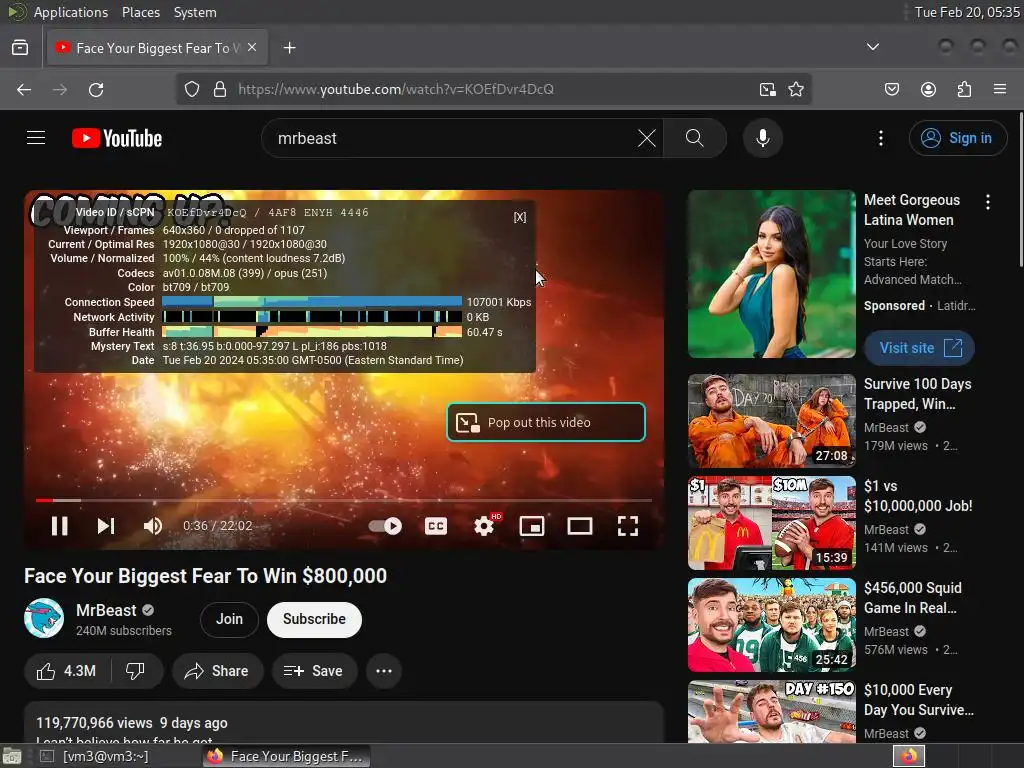Subscribe to MrBeast channel
The width and height of the screenshot is (1024, 768).
click(314, 619)
